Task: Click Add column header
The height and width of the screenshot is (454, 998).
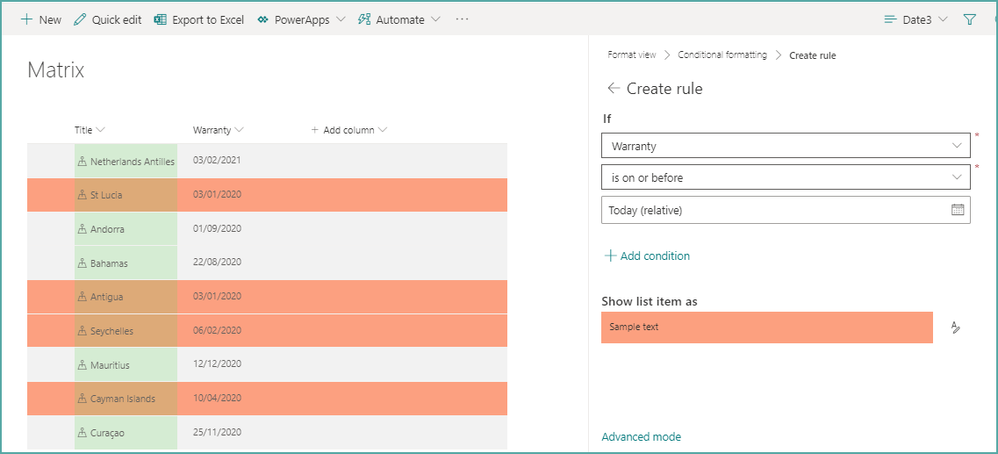Action: coord(348,130)
